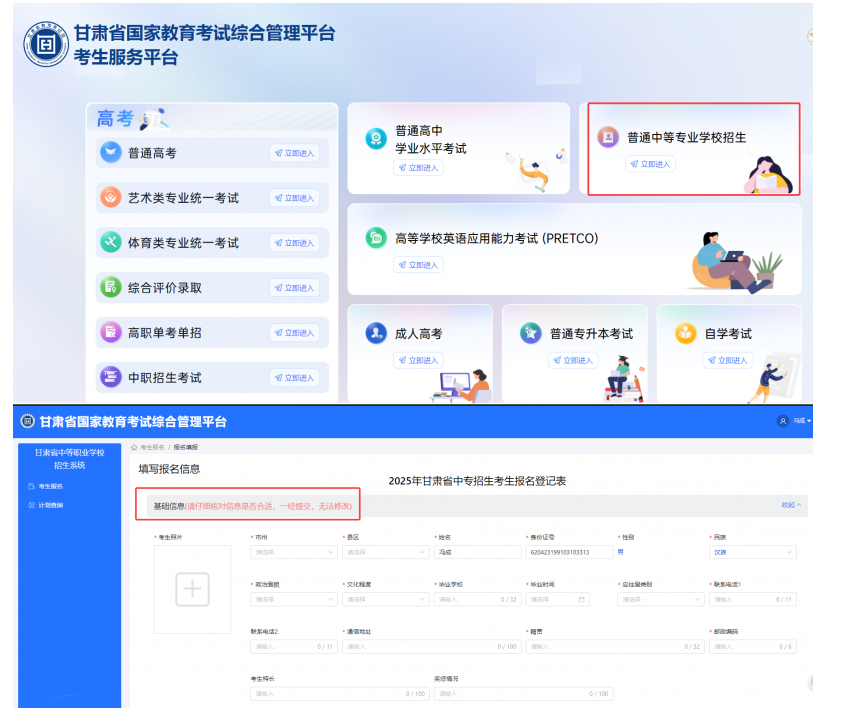Screen dimensions: 867x708
Task: Click the 艺术类专业统一考试 orange icon
Action: 111,198
